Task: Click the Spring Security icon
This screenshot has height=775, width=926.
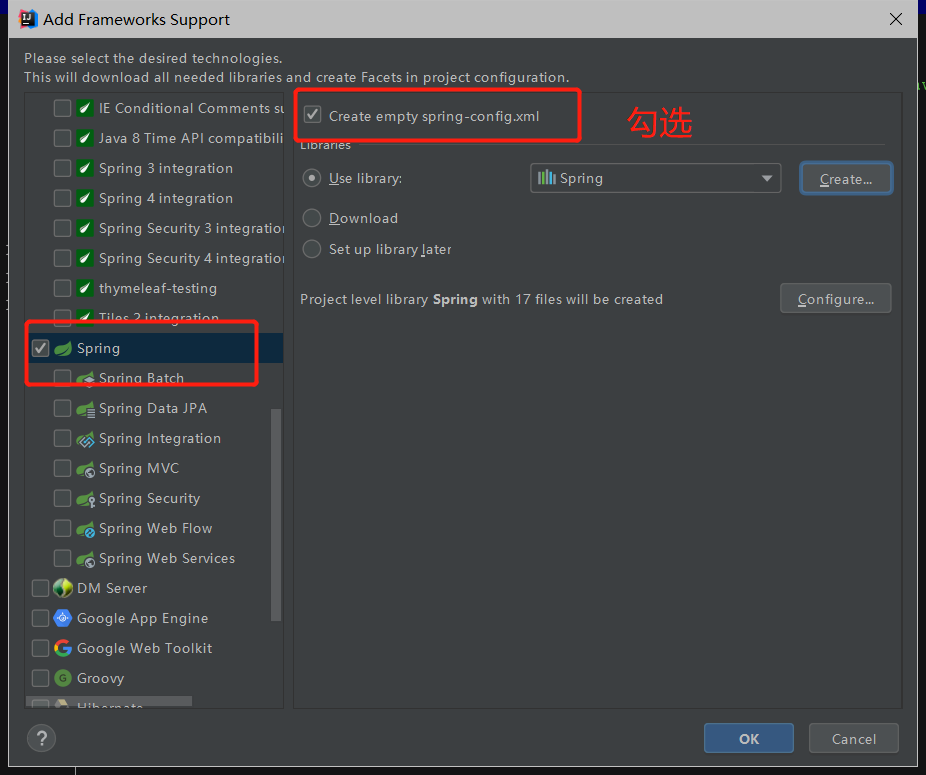Action: pos(86,499)
